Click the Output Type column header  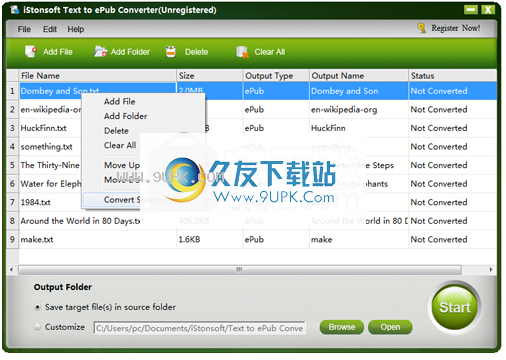276,76
